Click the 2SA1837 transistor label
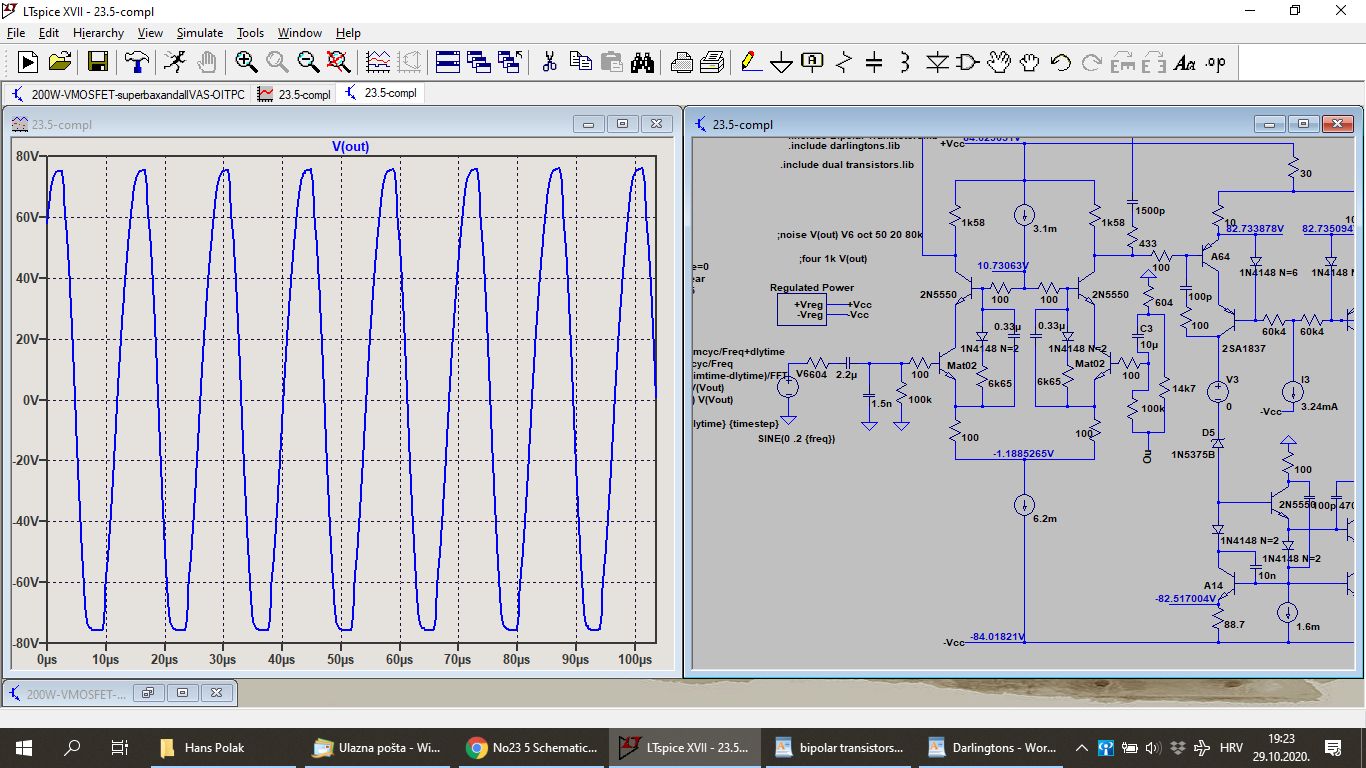Screen dimensions: 1366x768 (1245, 348)
